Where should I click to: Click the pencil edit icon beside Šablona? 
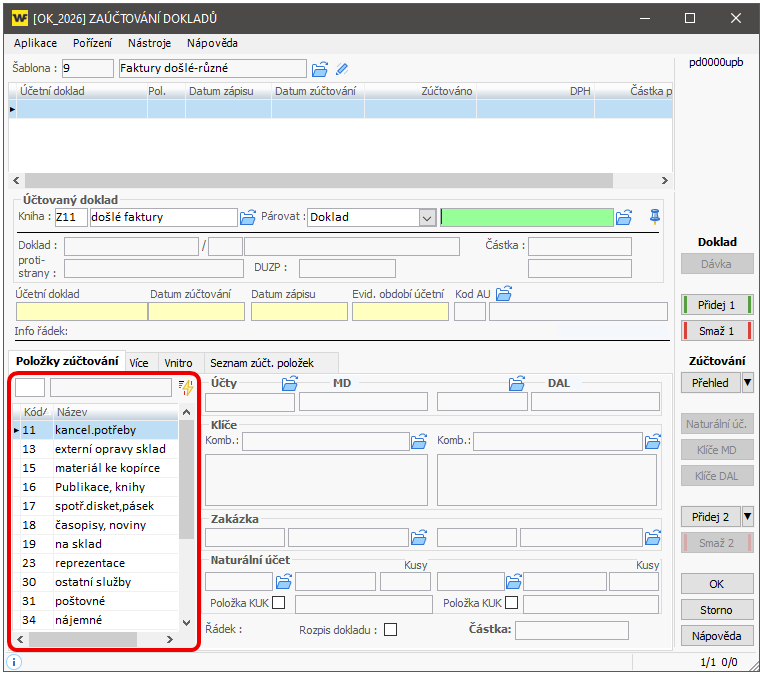pyautogui.click(x=342, y=69)
